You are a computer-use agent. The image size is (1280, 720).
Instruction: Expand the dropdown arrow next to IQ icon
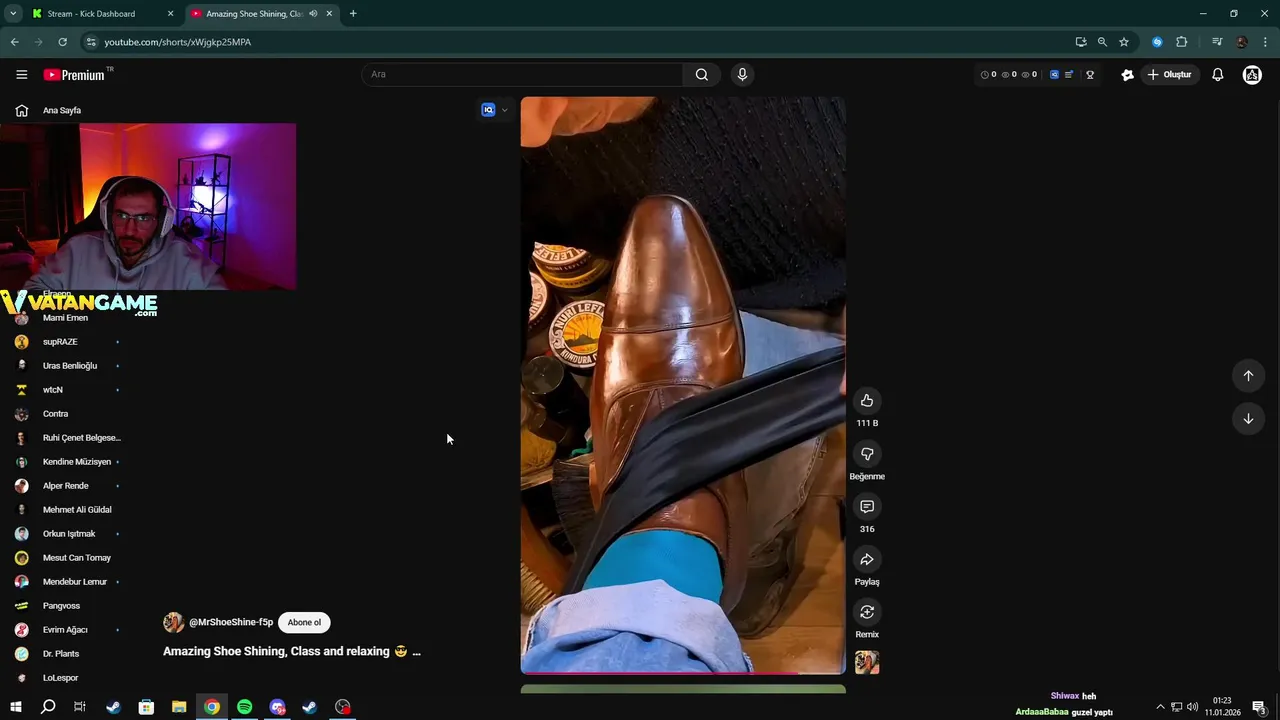tap(504, 110)
